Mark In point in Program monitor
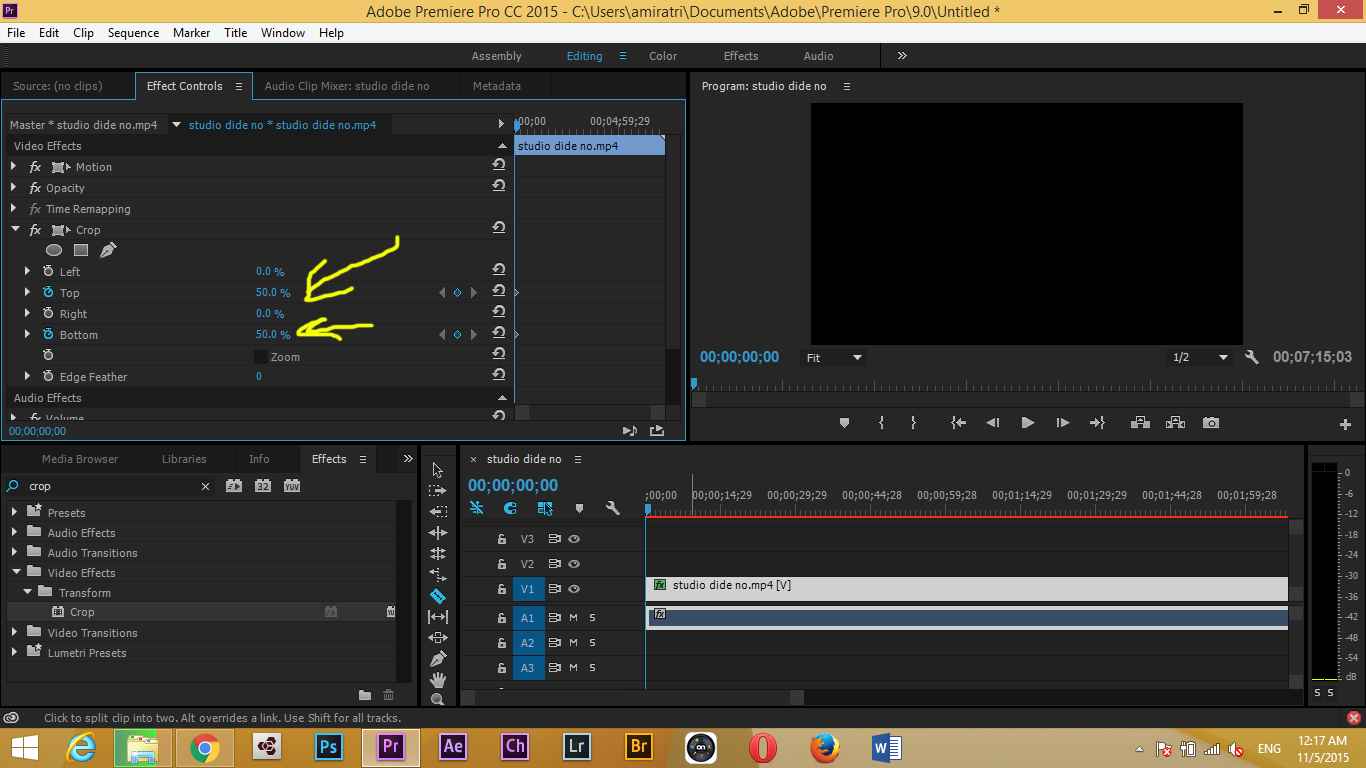The width and height of the screenshot is (1366, 768). (x=881, y=423)
